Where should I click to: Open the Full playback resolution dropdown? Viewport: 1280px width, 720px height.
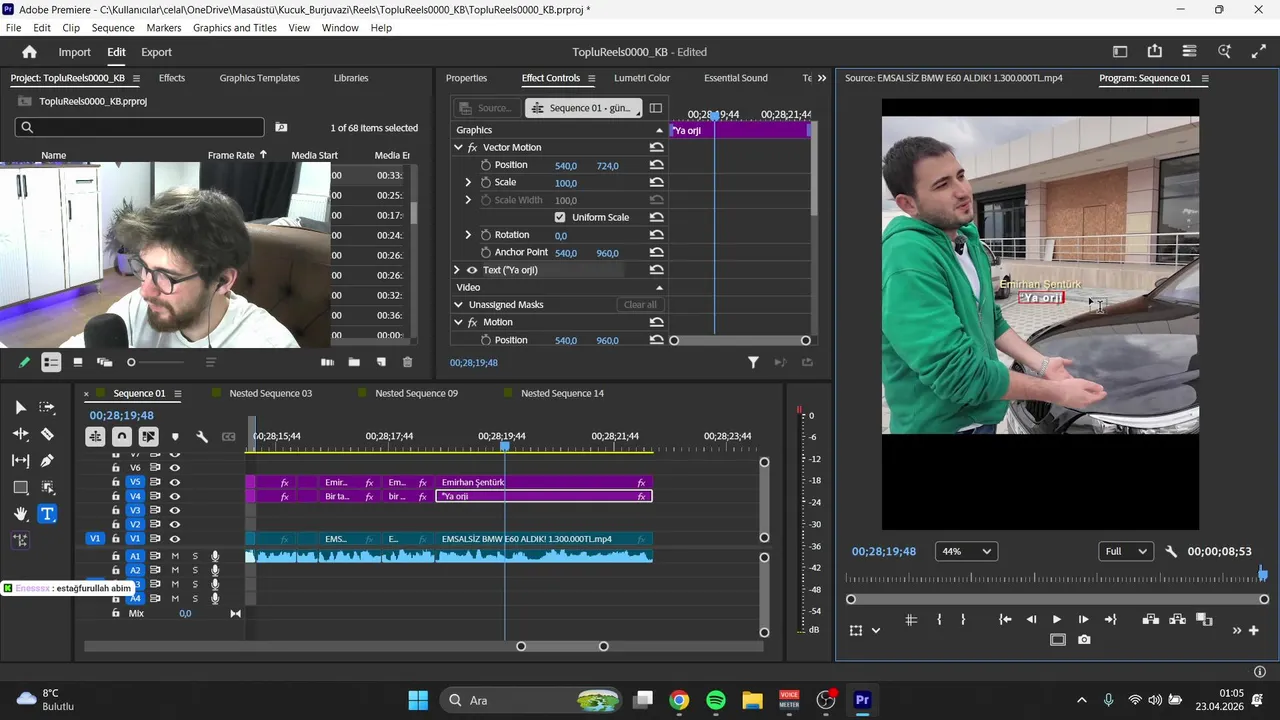coord(1125,551)
